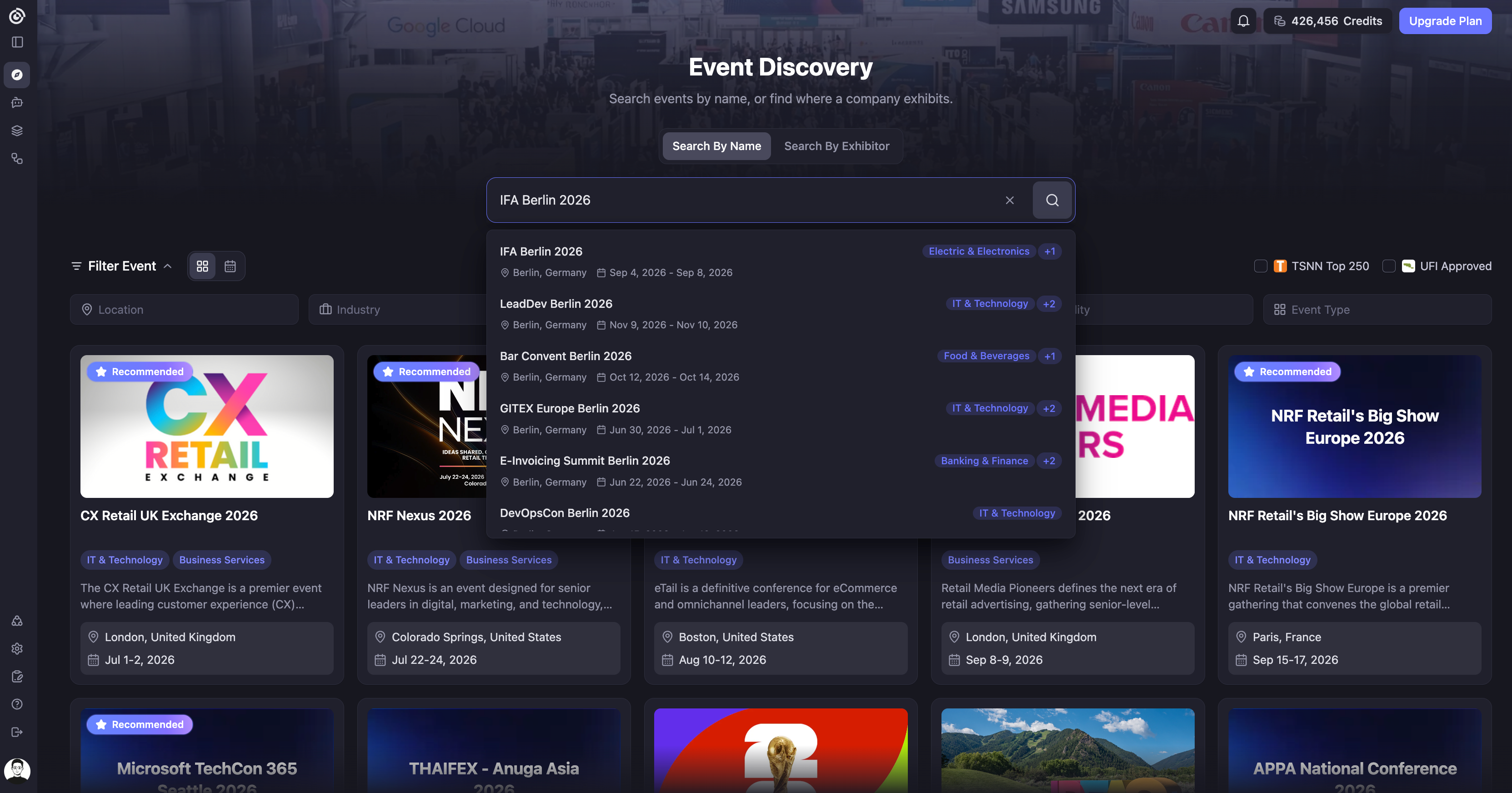Click Business Services tag on CX Retail card
Image resolution: width=1512 pixels, height=793 pixels.
[x=222, y=560]
